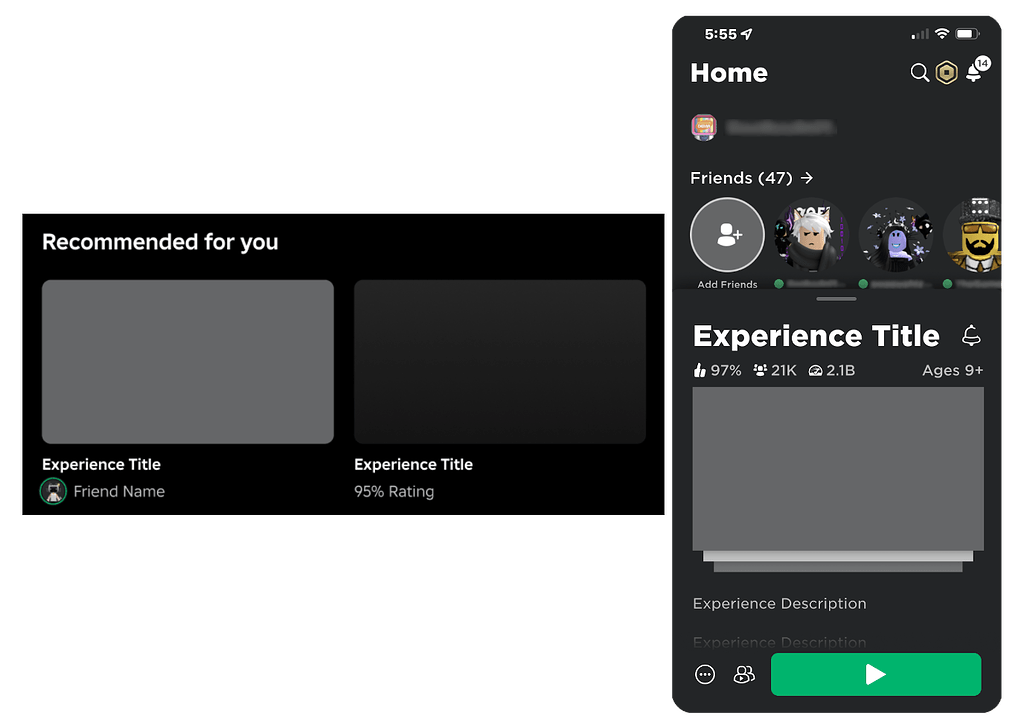Open the Robux hexagon icon
1024x724 pixels.
point(946,72)
